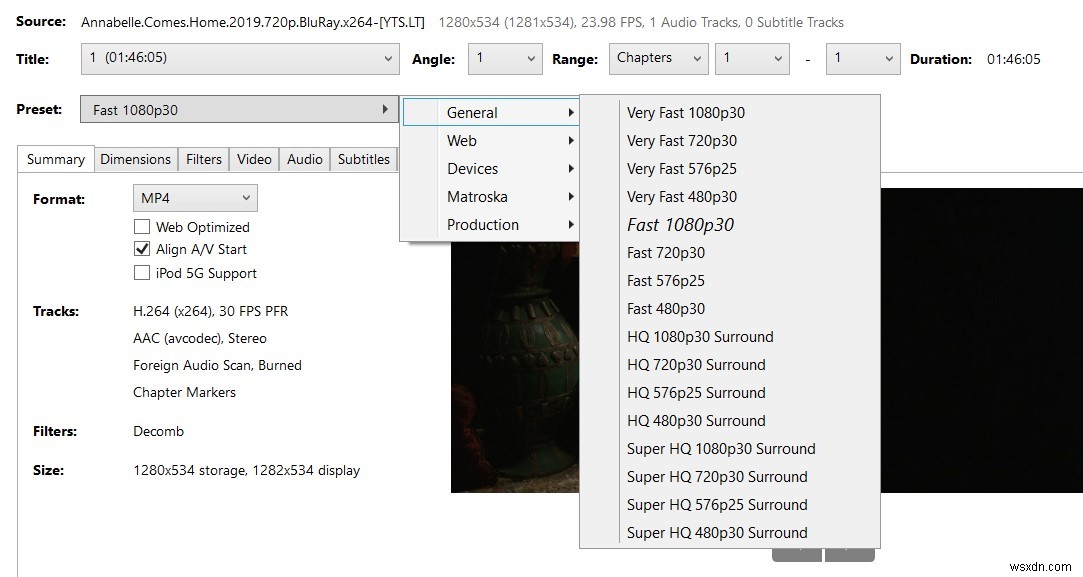Expand the Matroska presets submenu
1083x577 pixels.
490,196
